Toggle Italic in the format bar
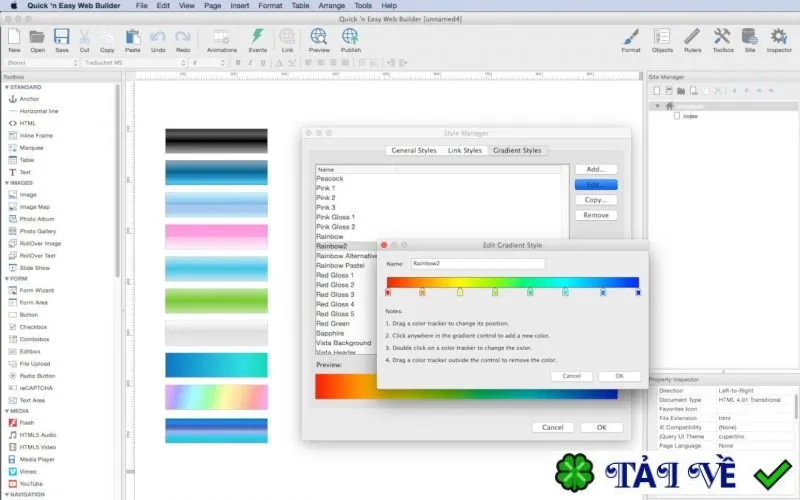Image resolution: width=800 pixels, height=500 pixels. (250, 63)
